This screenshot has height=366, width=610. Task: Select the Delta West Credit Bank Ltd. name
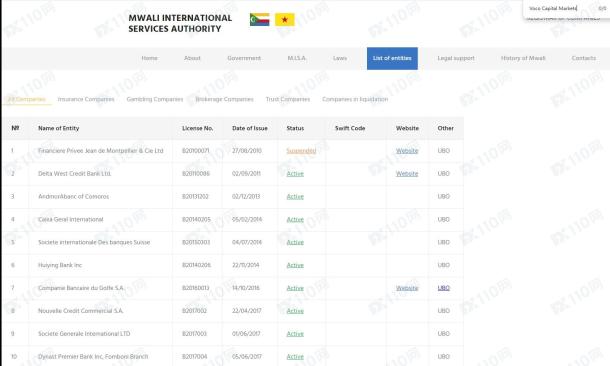click(x=75, y=173)
